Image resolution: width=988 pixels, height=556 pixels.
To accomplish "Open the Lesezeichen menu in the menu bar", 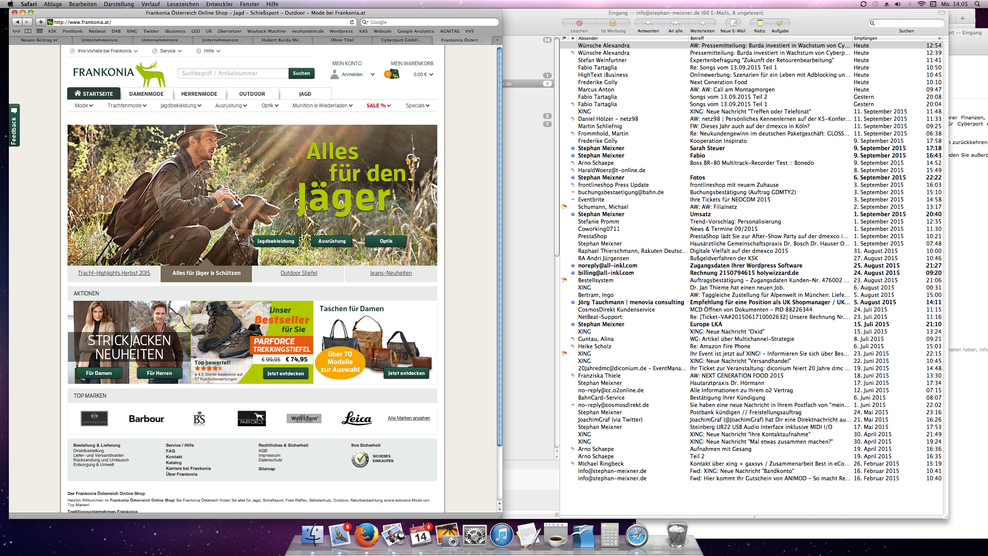I will (x=182, y=4).
